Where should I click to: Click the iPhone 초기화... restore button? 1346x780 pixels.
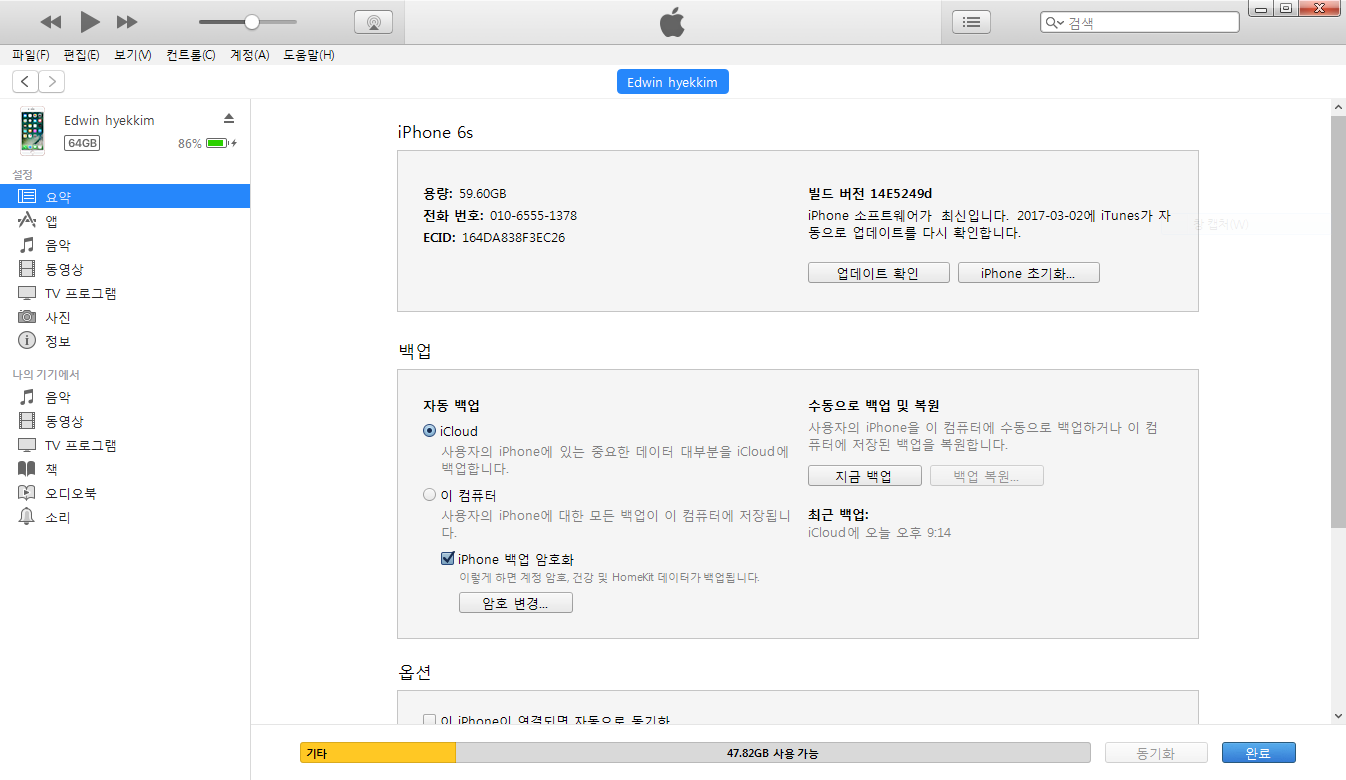[1028, 273]
